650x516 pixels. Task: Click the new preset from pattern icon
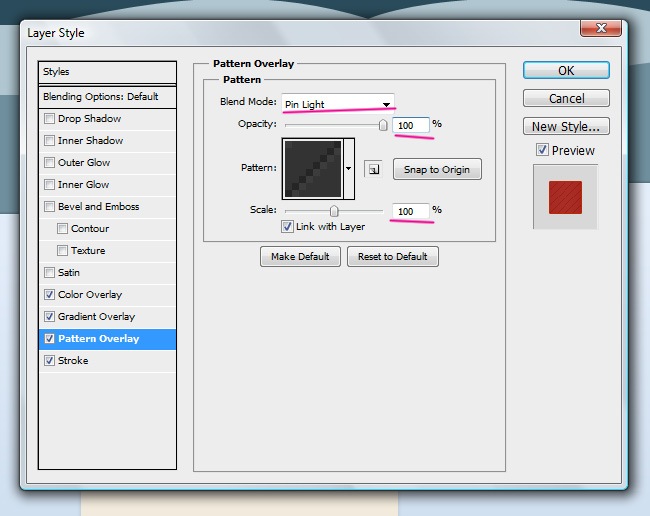coord(372,169)
